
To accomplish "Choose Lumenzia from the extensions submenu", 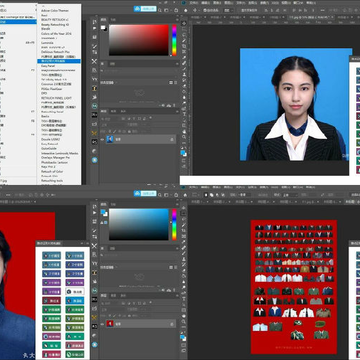I will pos(47,43).
